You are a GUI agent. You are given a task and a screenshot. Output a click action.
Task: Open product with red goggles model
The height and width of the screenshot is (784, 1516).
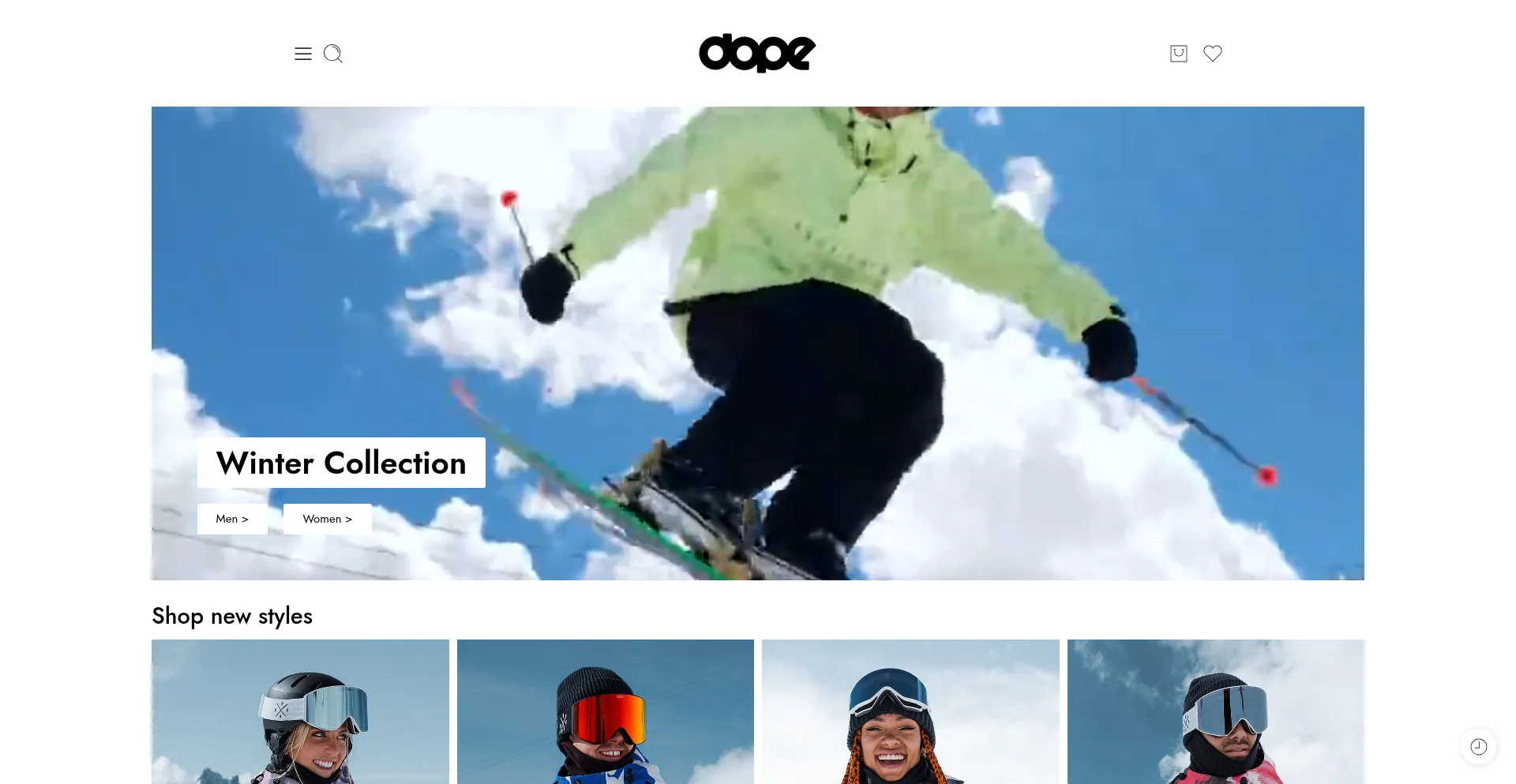606,711
